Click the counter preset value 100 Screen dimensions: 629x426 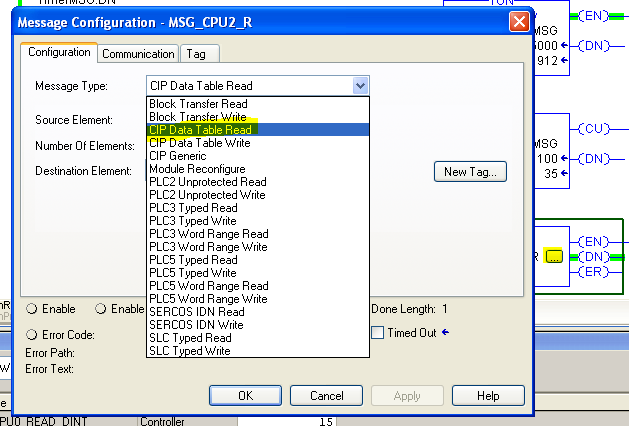[547, 158]
